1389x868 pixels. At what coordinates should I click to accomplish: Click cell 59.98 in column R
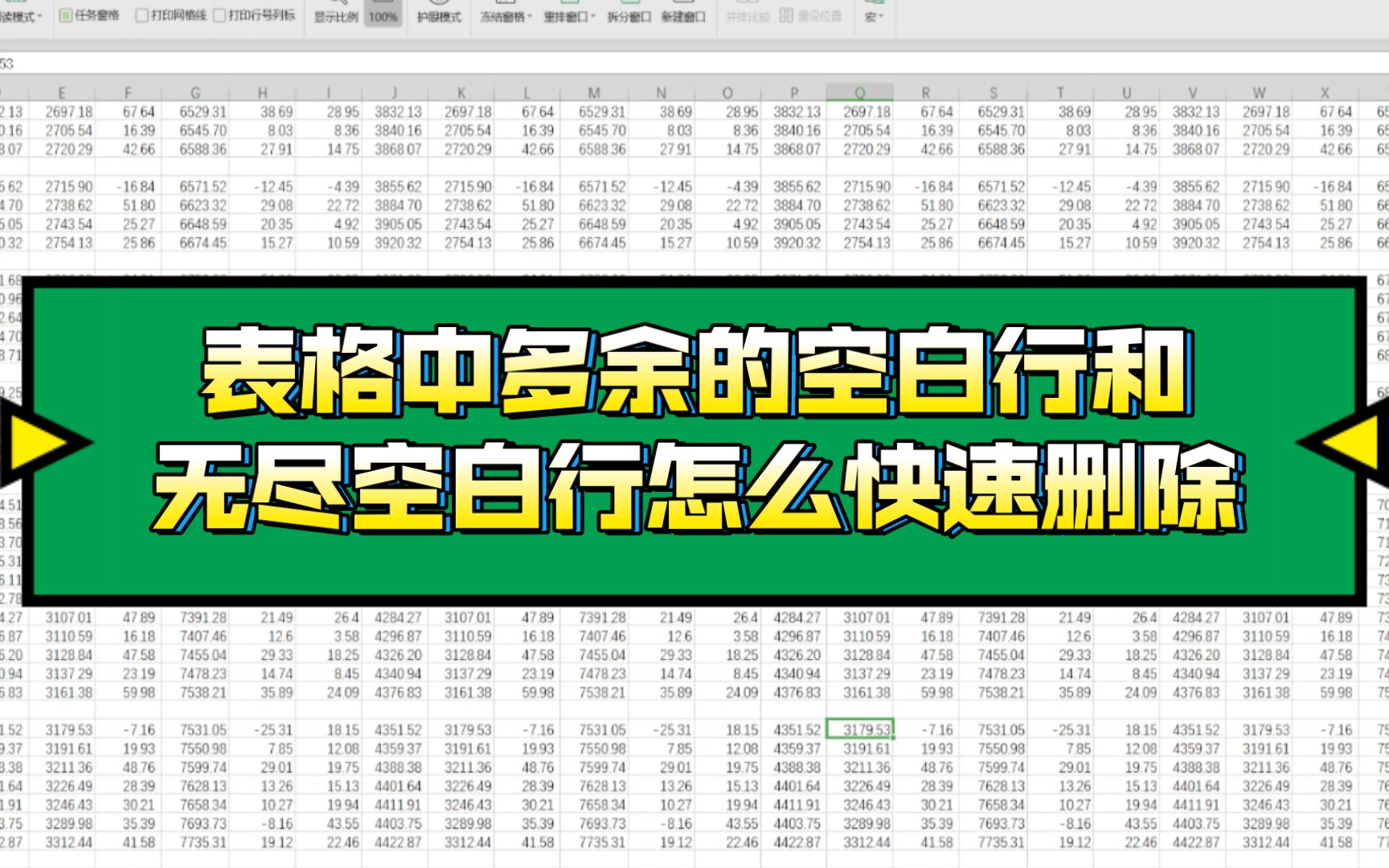926,692
